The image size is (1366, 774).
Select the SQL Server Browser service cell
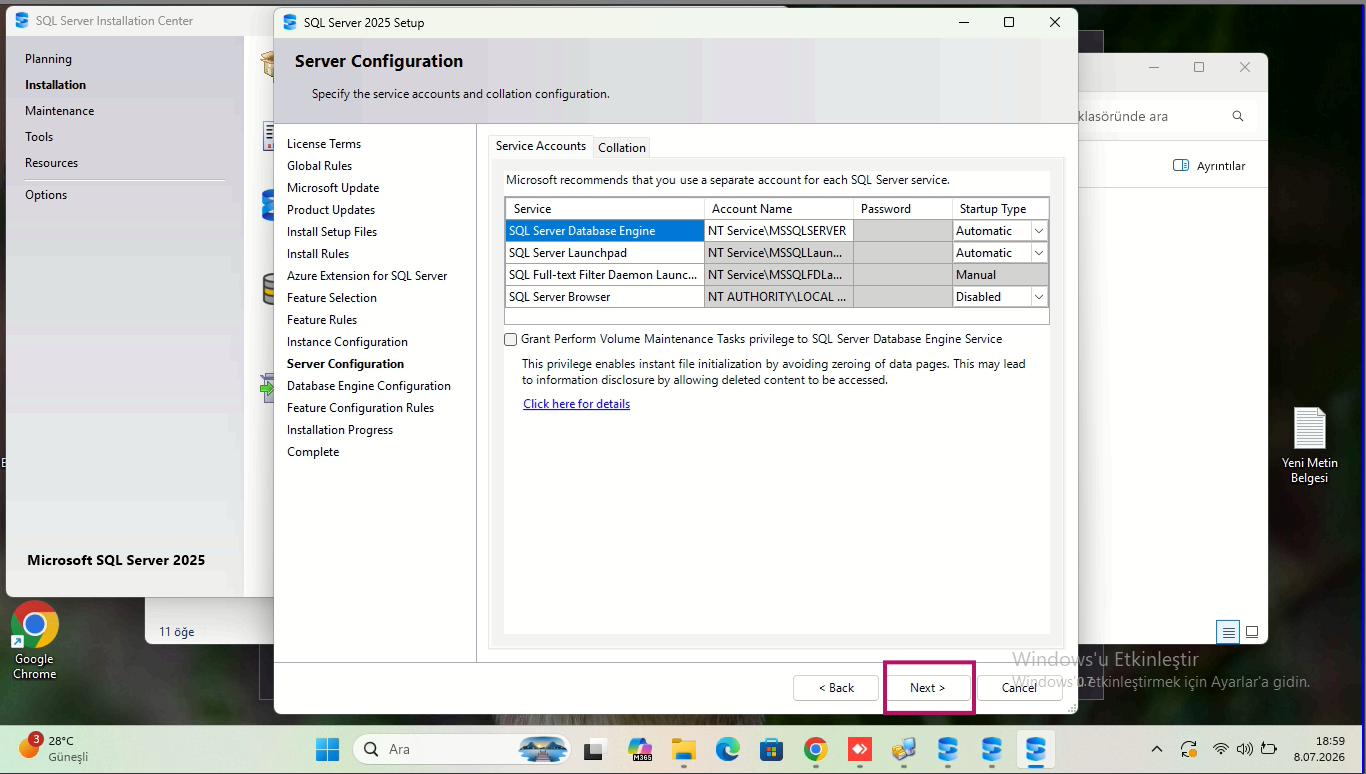[605, 297]
